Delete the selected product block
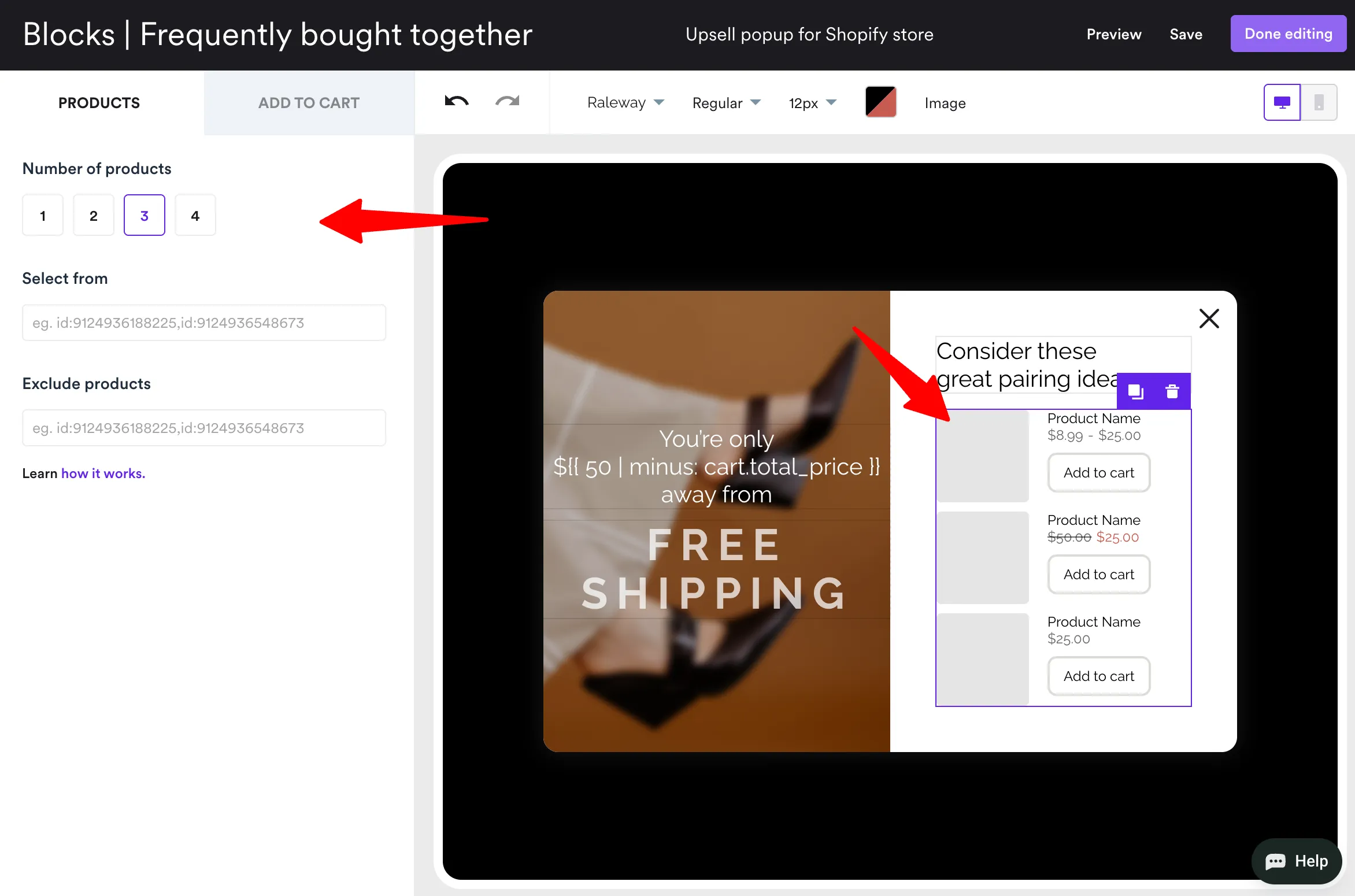Image resolution: width=1355 pixels, height=896 pixels. coord(1172,391)
